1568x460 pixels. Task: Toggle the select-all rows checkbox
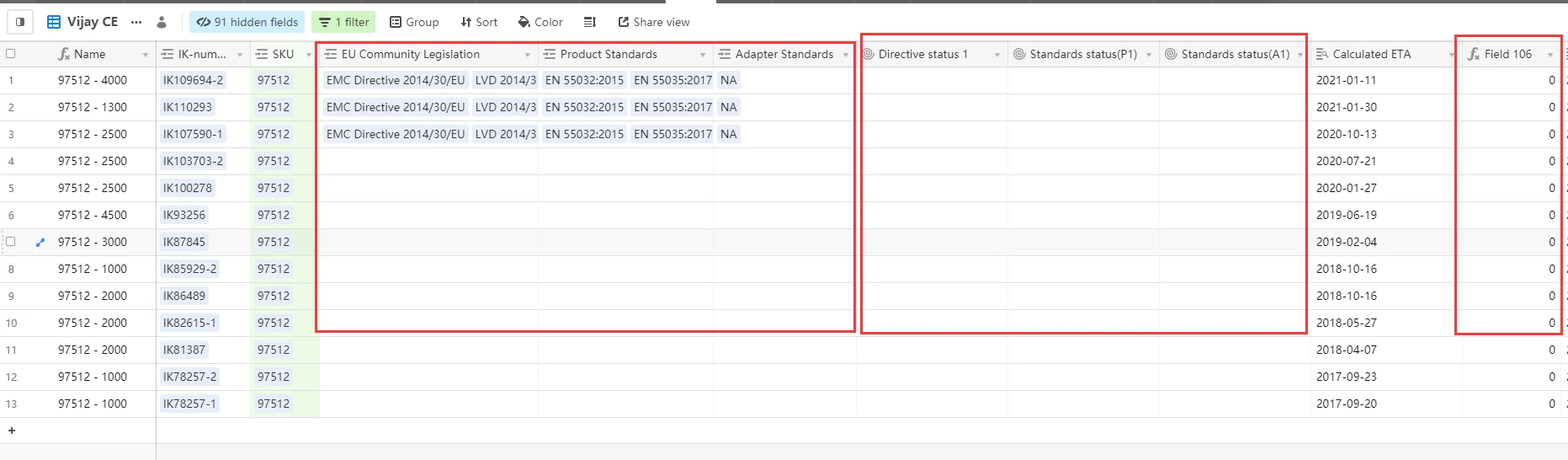point(11,54)
